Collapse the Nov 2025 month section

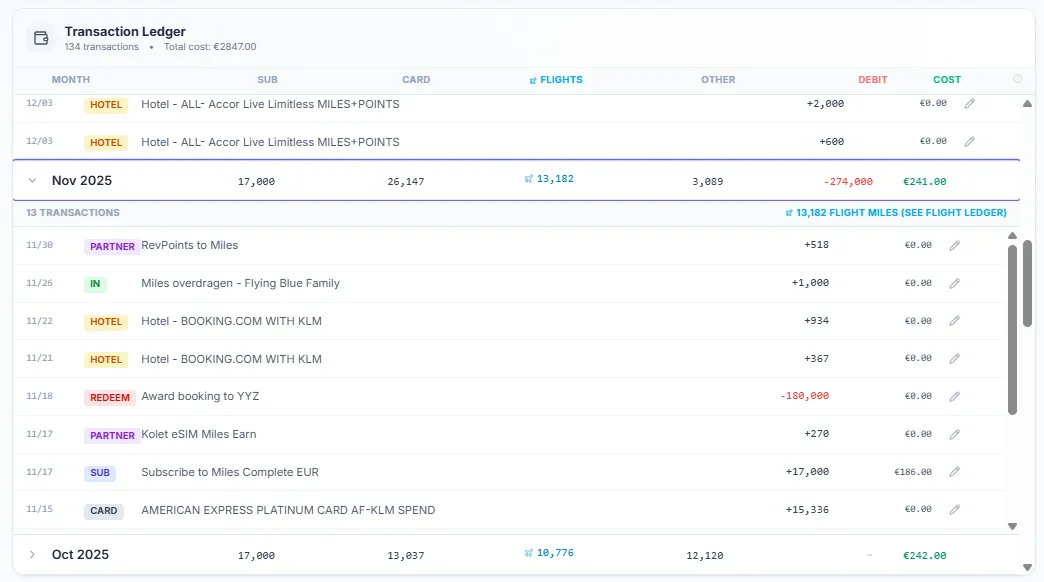30,181
